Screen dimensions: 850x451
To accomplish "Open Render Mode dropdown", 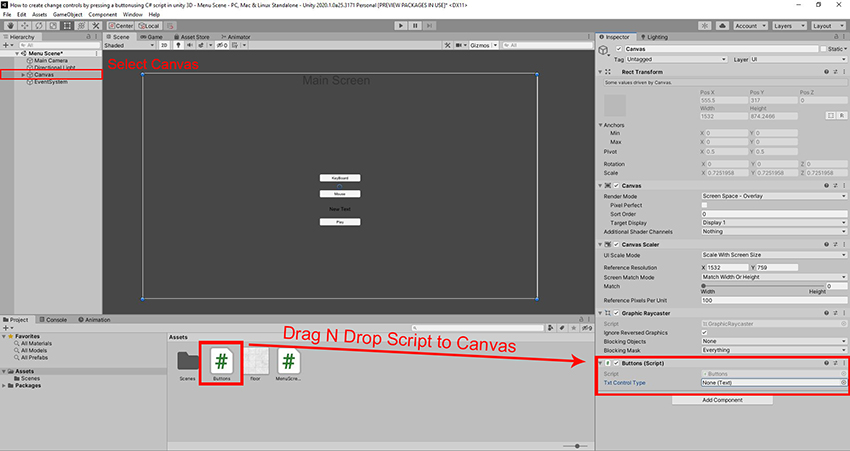I will pyautogui.click(x=774, y=196).
